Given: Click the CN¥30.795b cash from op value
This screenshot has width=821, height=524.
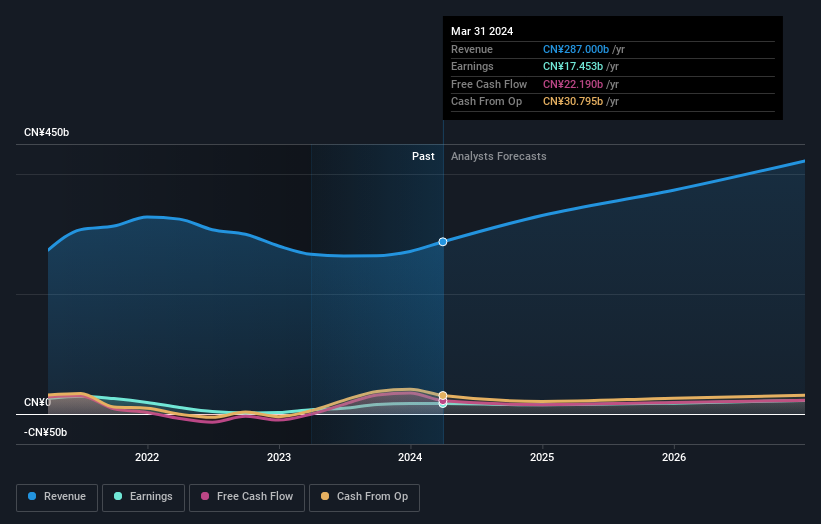Looking at the screenshot, I should 573,102.
